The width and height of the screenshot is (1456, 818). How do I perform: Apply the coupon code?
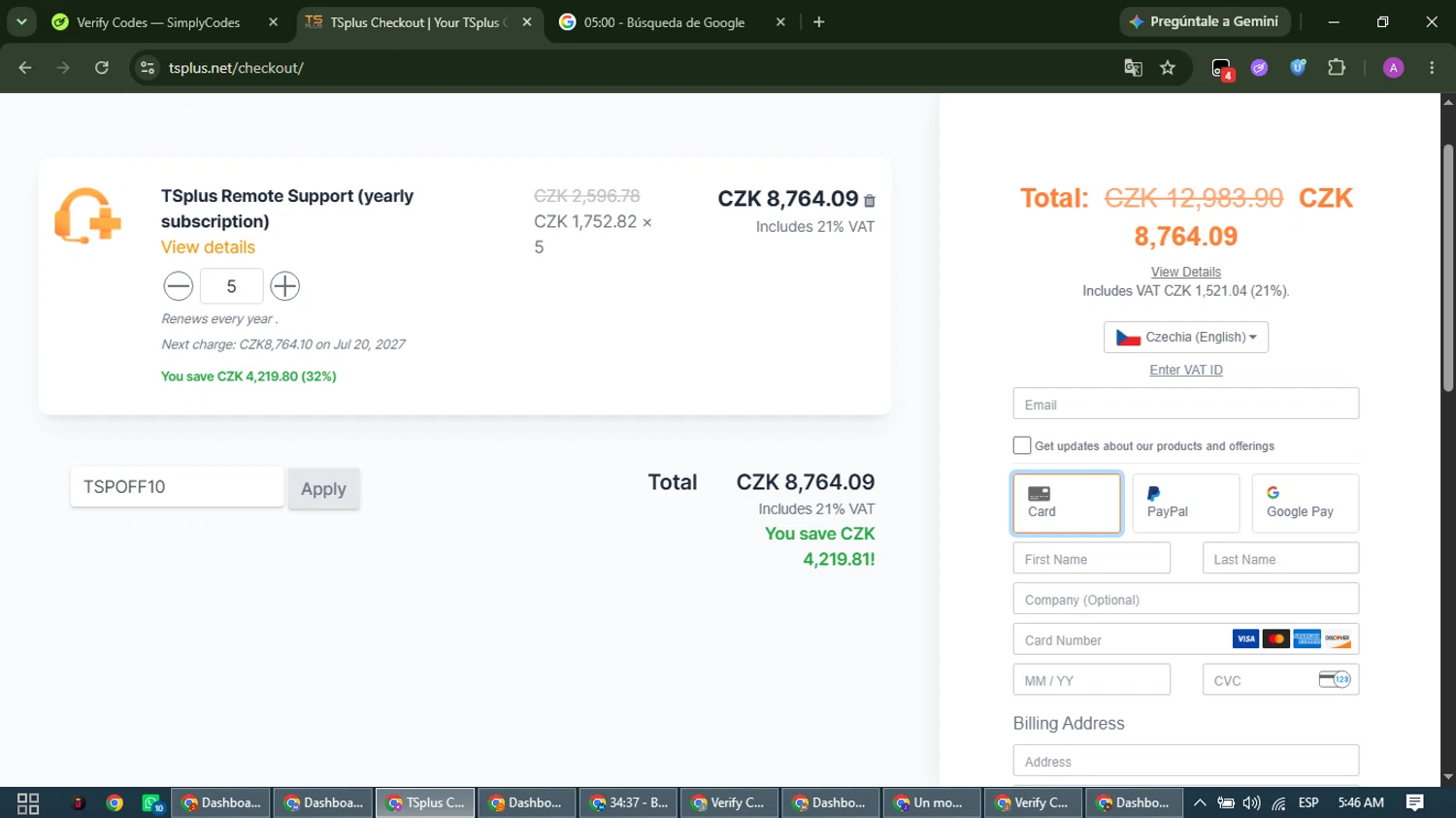coord(323,489)
